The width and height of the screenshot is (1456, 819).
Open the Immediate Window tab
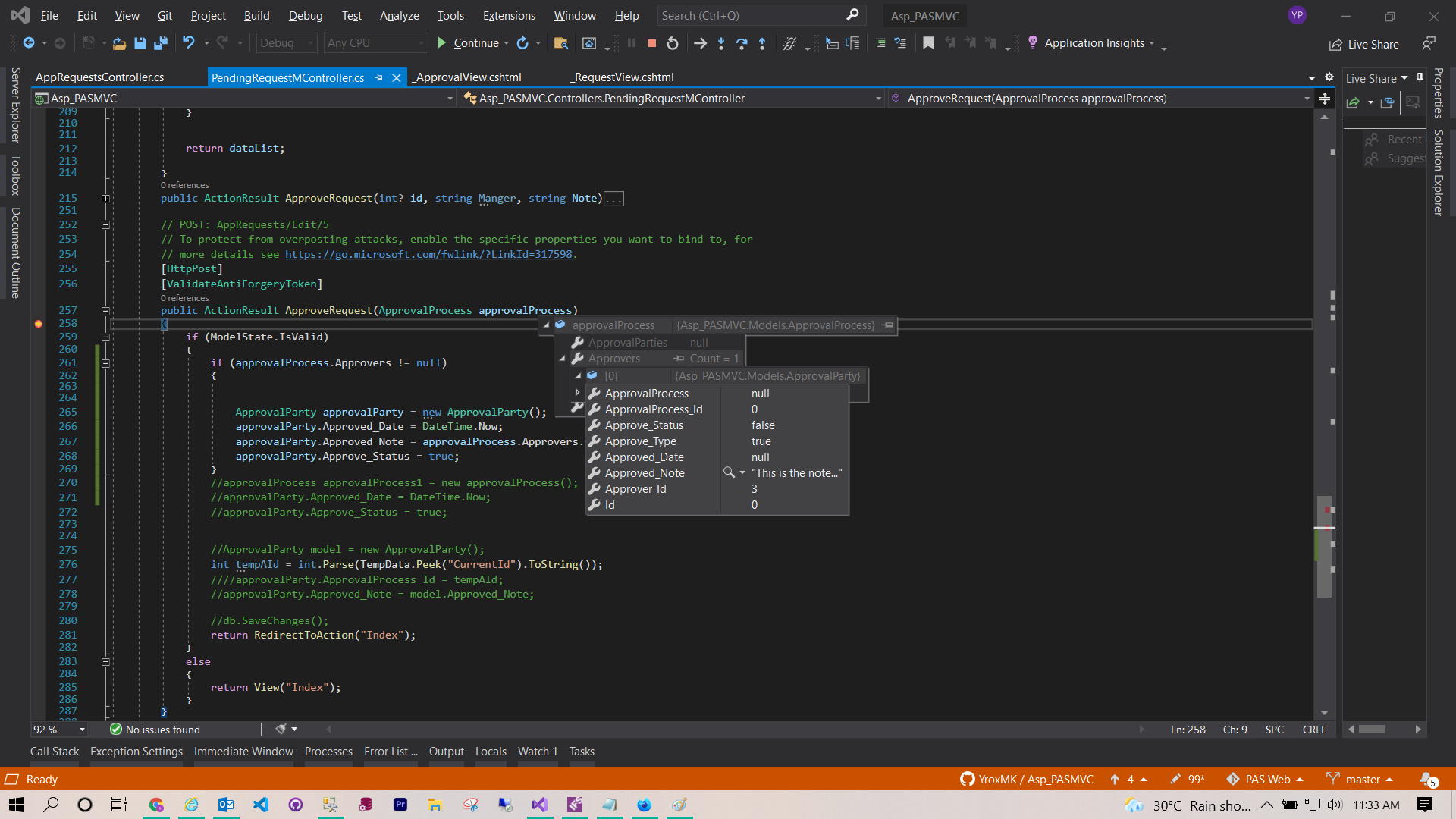243,752
